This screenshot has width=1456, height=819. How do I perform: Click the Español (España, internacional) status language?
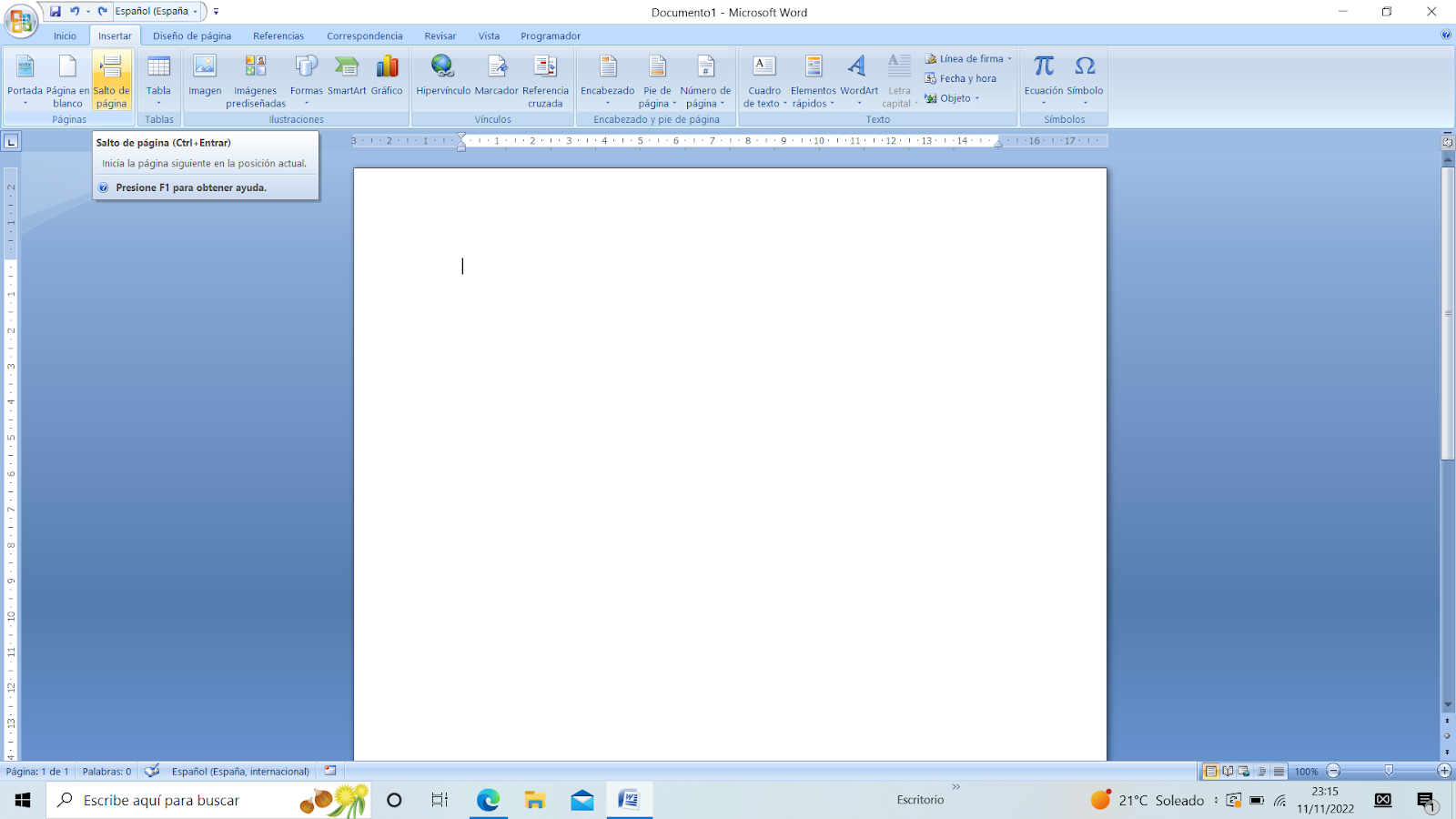(240, 771)
